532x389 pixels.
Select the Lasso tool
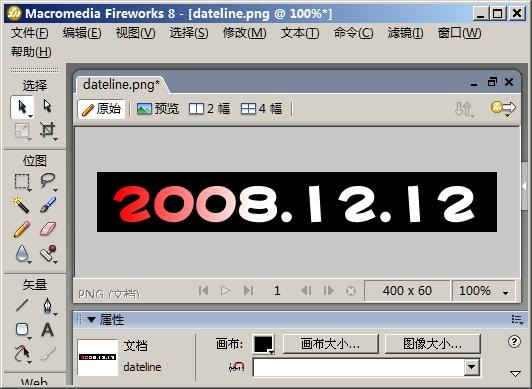(x=48, y=181)
